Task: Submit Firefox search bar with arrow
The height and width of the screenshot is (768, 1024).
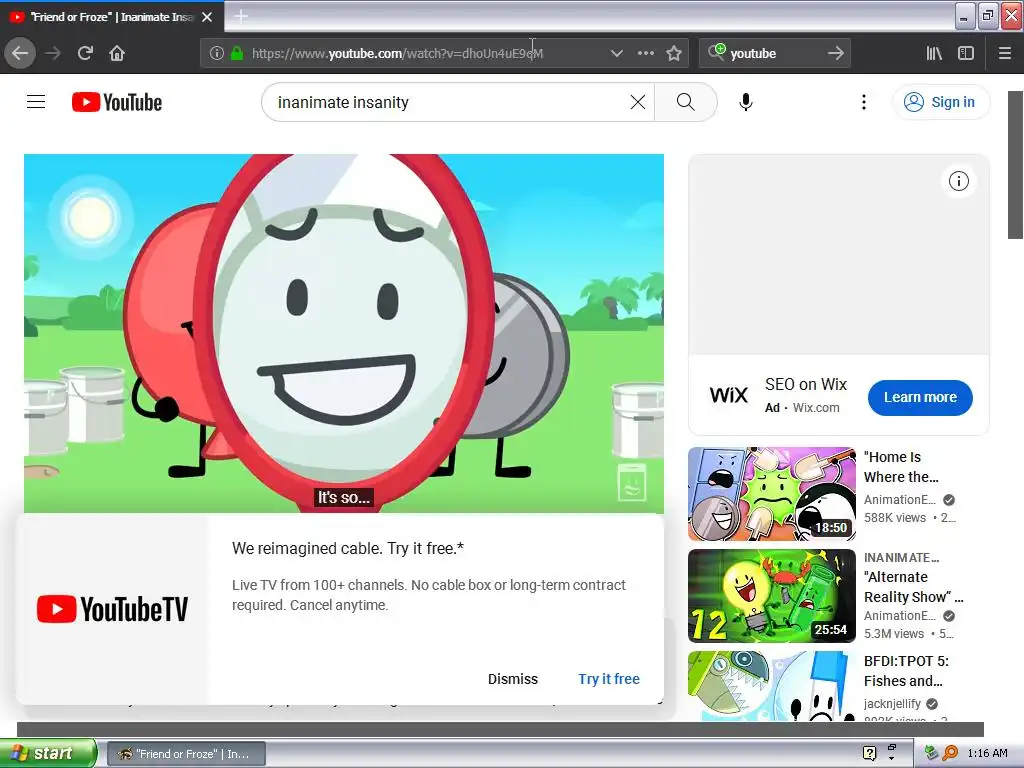Action: pyautogui.click(x=835, y=54)
